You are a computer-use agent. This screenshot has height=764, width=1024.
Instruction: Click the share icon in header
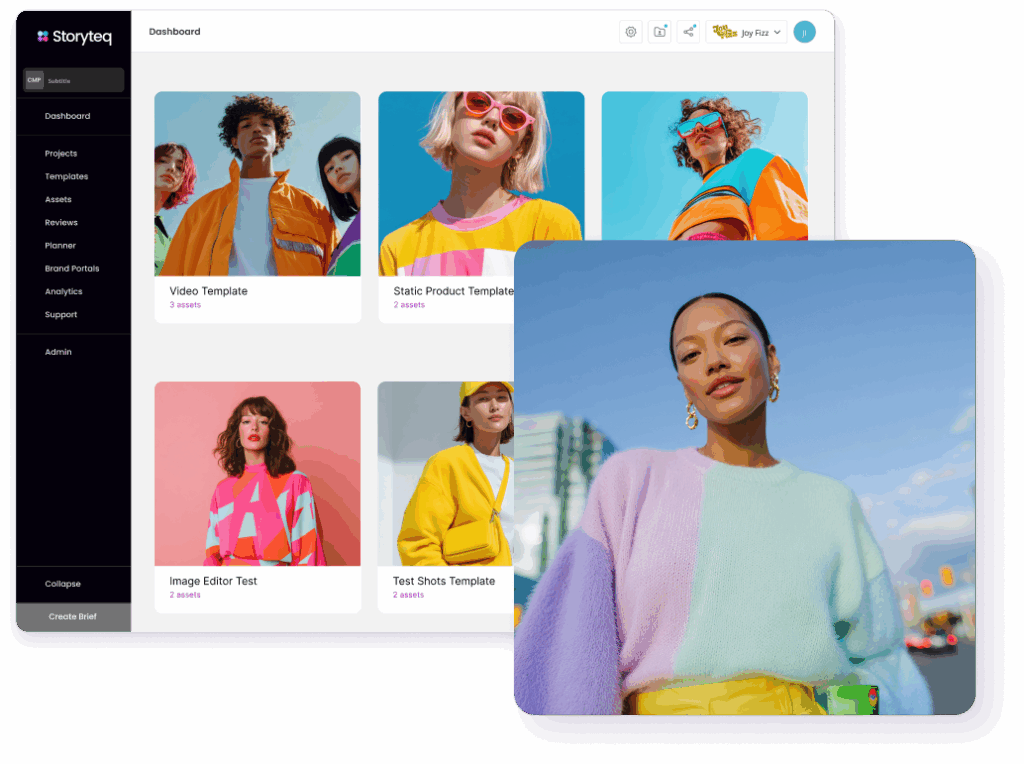click(x=688, y=32)
